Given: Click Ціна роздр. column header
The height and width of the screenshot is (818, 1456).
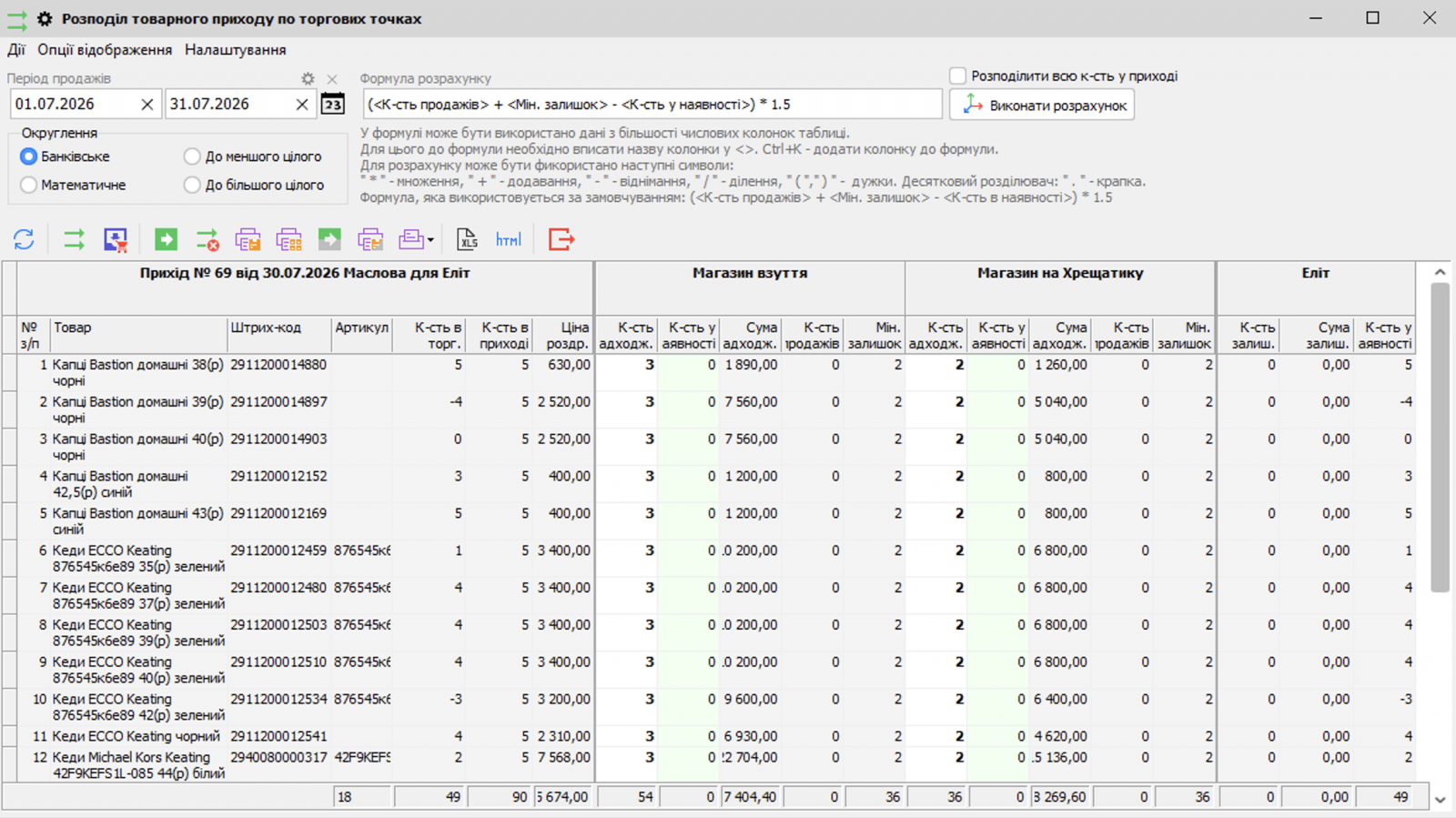Looking at the screenshot, I should pyautogui.click(x=564, y=335).
